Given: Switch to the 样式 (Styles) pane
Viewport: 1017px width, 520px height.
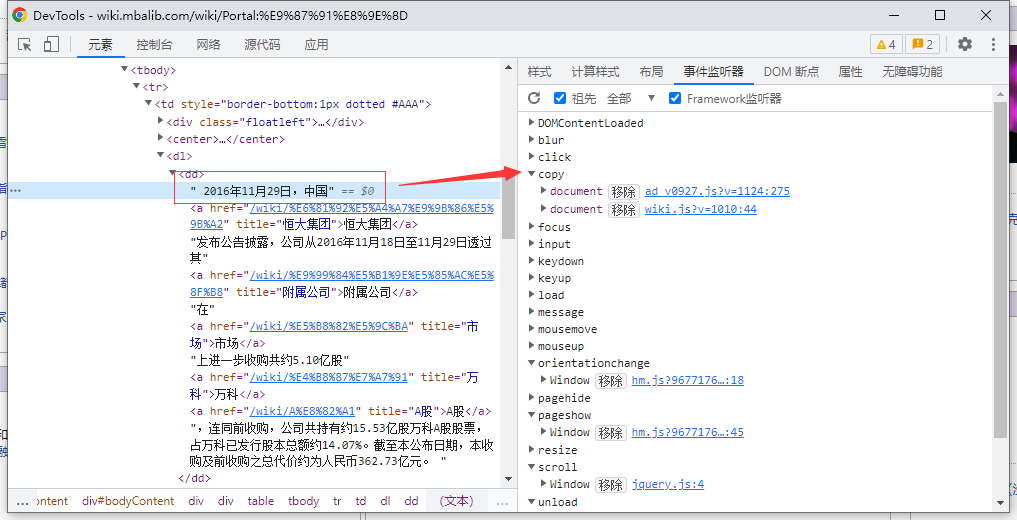Looking at the screenshot, I should click(540, 72).
